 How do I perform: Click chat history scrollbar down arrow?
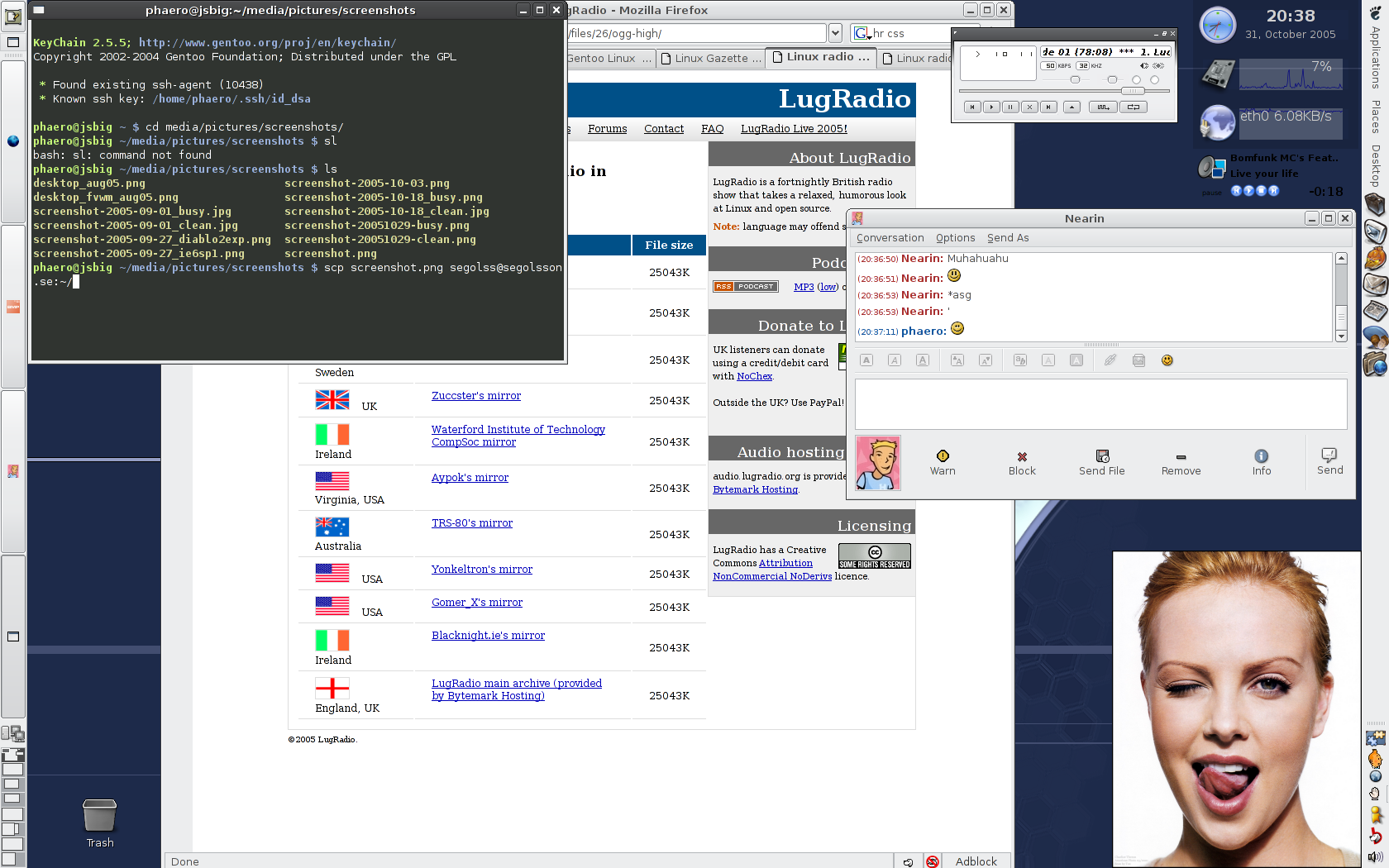click(x=1341, y=336)
